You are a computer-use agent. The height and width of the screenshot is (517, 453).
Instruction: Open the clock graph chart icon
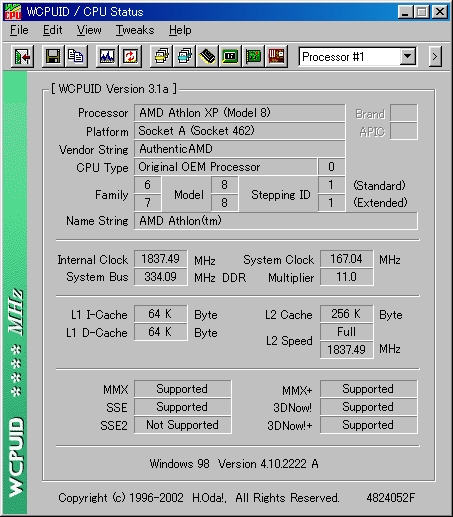tap(107, 57)
